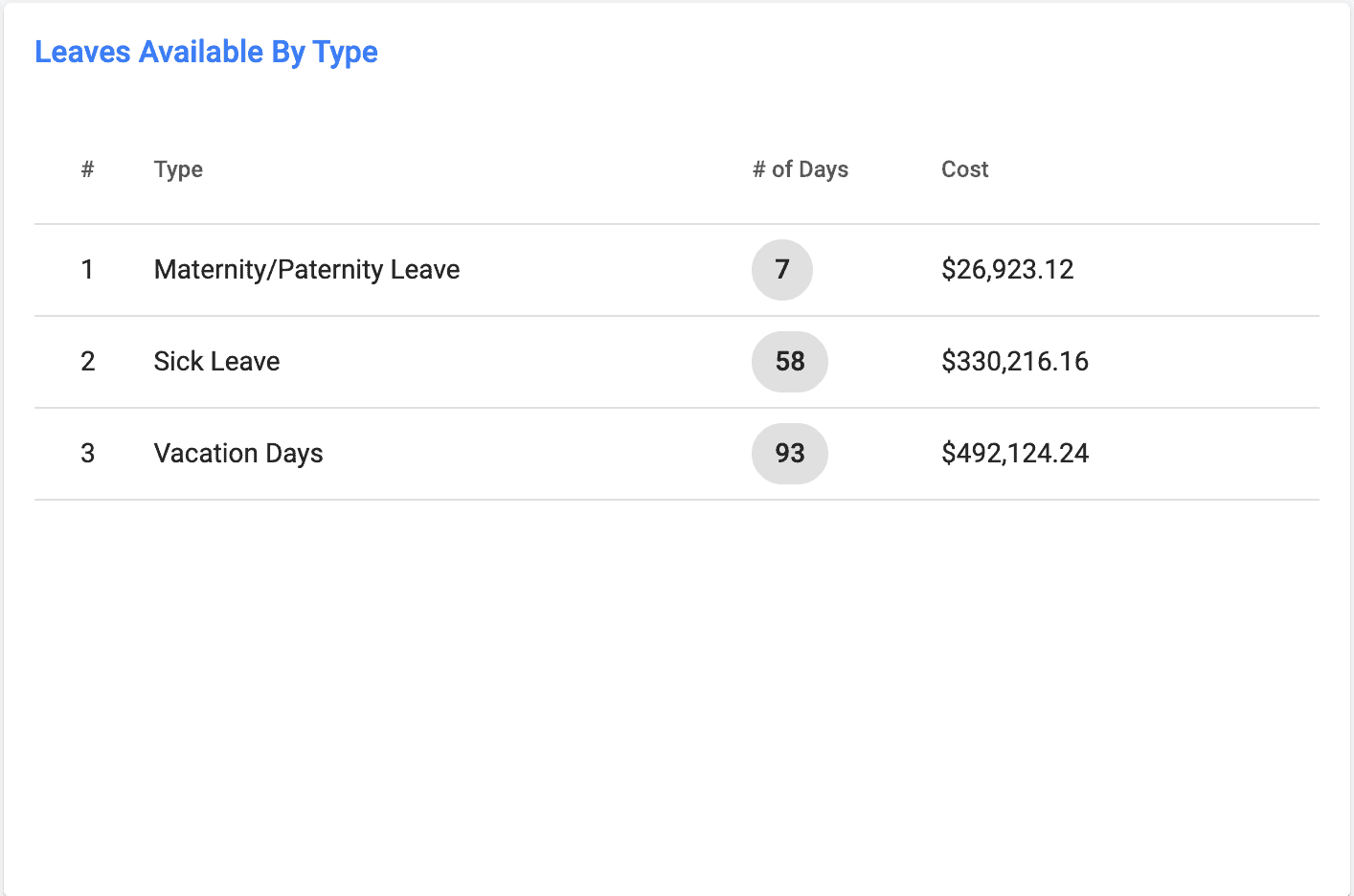Click the '7' days badge for Maternity/Paternity Leave
This screenshot has height=896, width=1354.
coord(782,270)
